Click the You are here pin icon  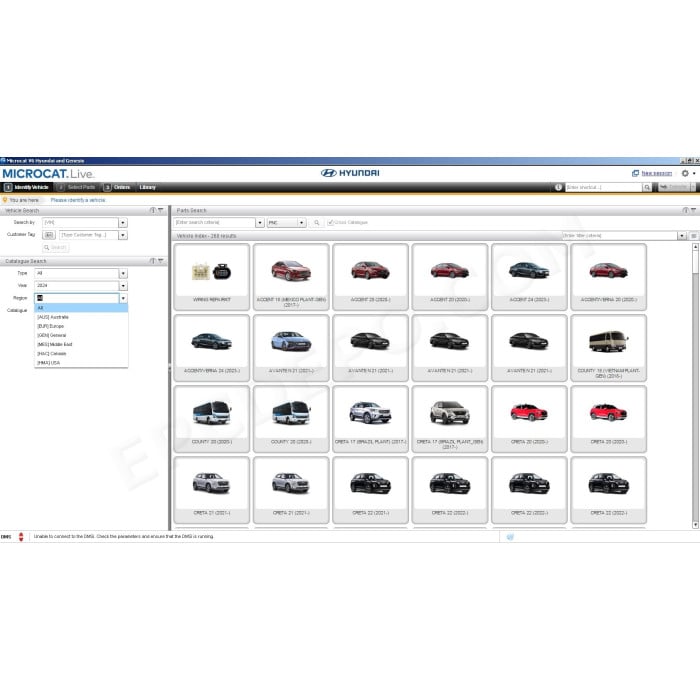pos(5,200)
